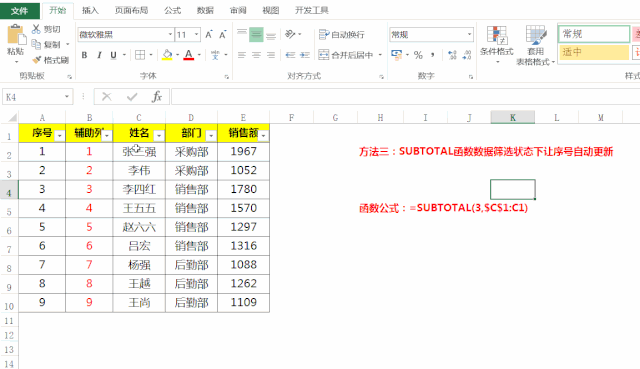Align cell text to the right
The height and width of the screenshot is (369, 640).
pyautogui.click(x=271, y=55)
